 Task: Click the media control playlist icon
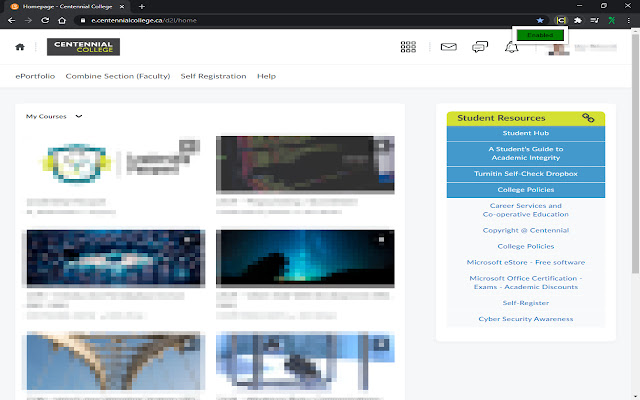595,20
